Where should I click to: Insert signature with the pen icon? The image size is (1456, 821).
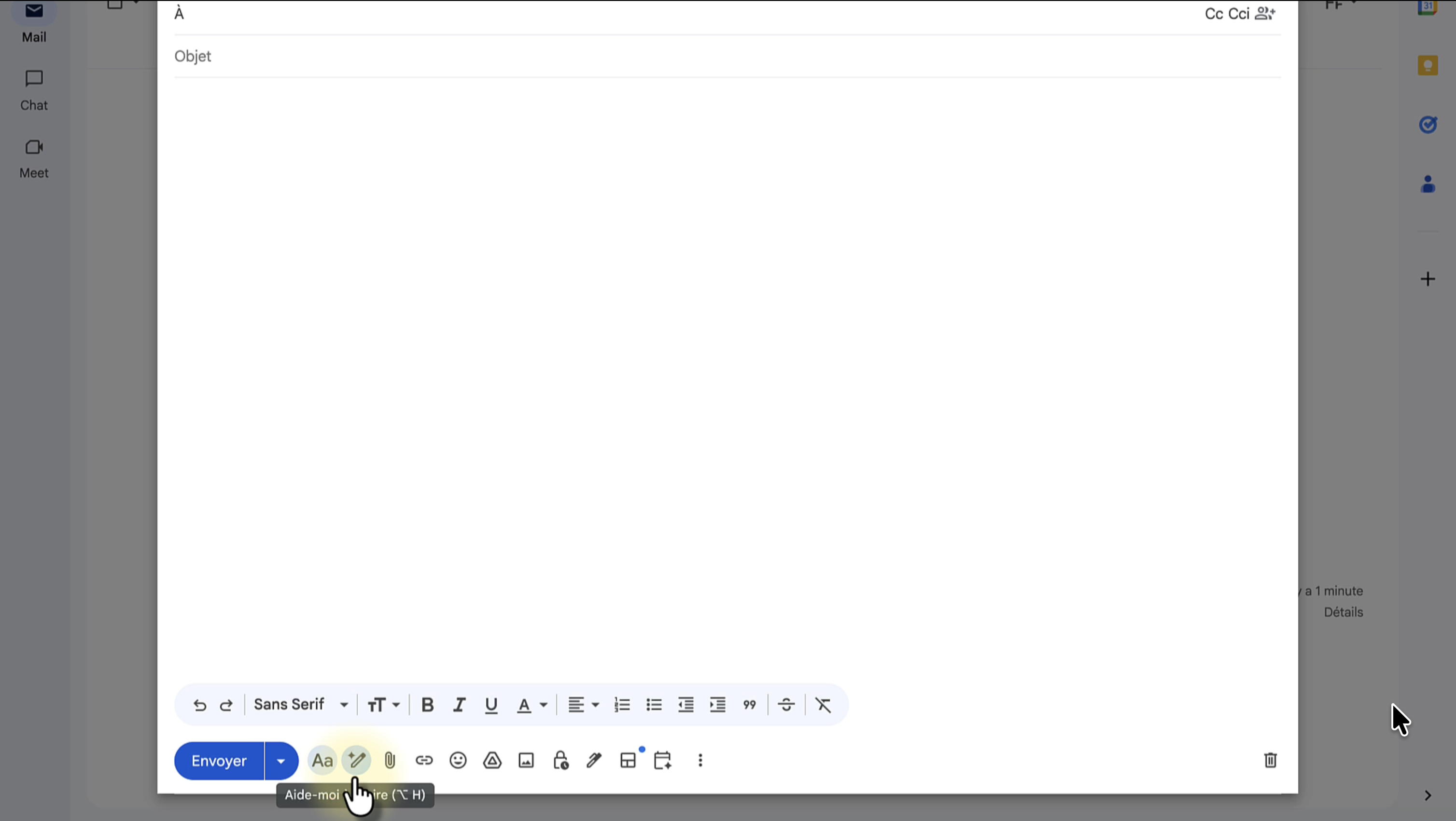point(593,761)
